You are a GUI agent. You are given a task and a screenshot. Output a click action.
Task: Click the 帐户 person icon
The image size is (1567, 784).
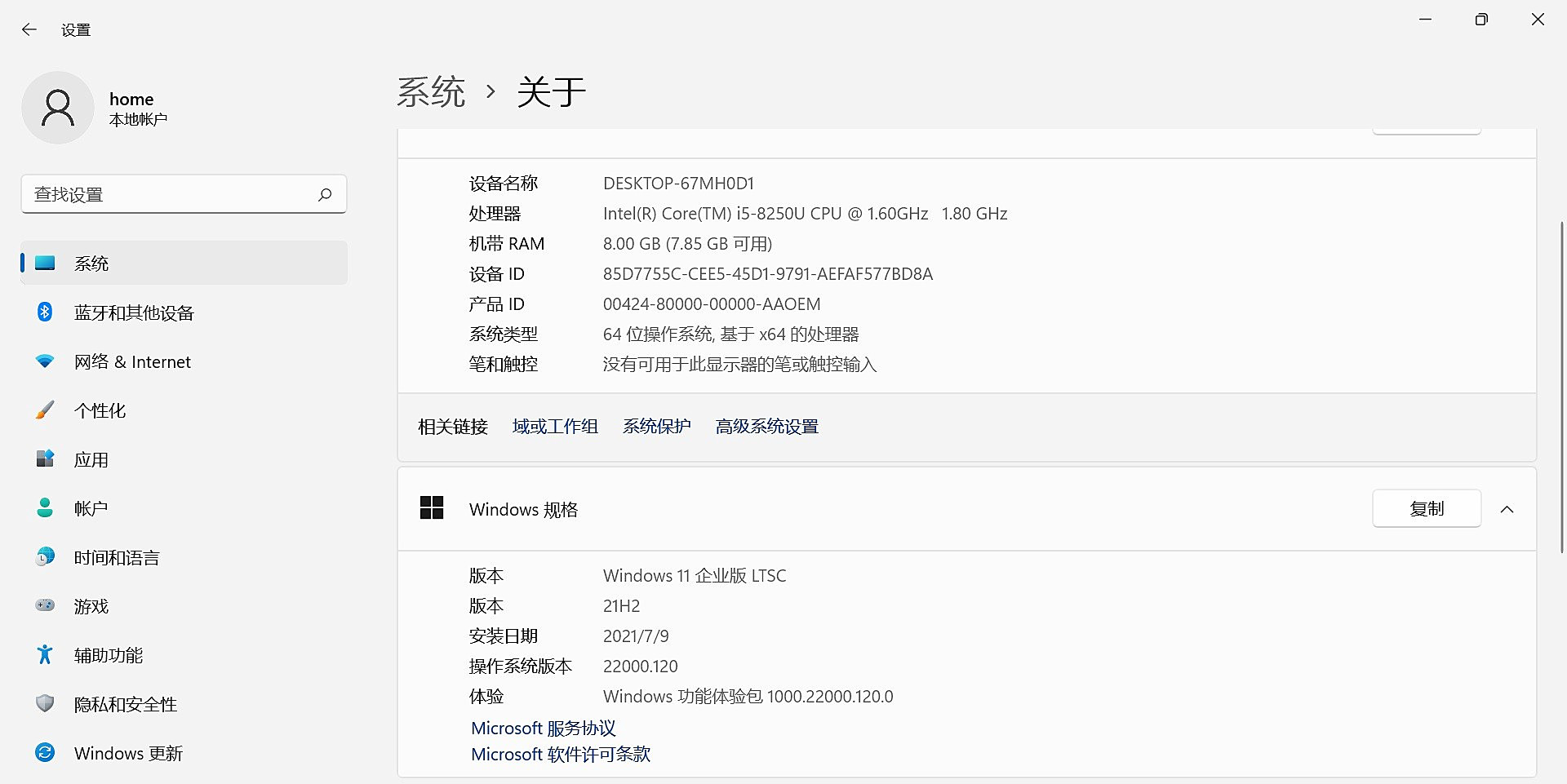click(45, 507)
